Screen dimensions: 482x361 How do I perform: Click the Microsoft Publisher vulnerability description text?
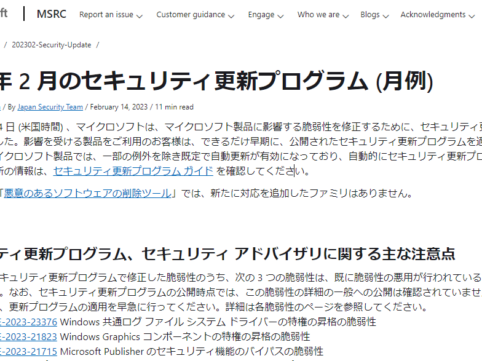(192, 351)
